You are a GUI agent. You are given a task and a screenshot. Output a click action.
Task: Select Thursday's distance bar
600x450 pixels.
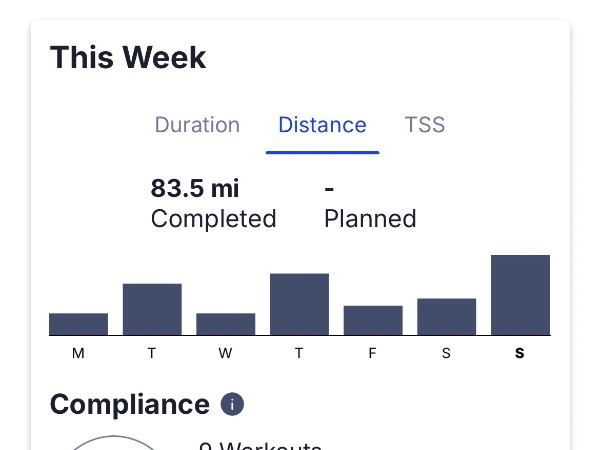[299, 304]
